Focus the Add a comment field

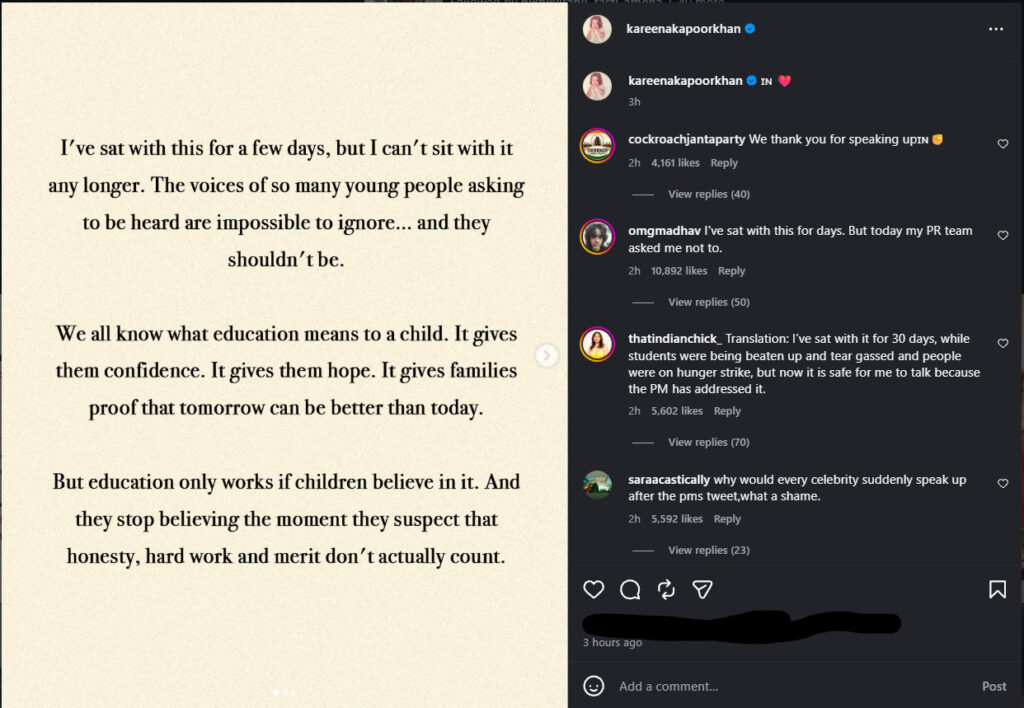pyautogui.click(x=793, y=686)
